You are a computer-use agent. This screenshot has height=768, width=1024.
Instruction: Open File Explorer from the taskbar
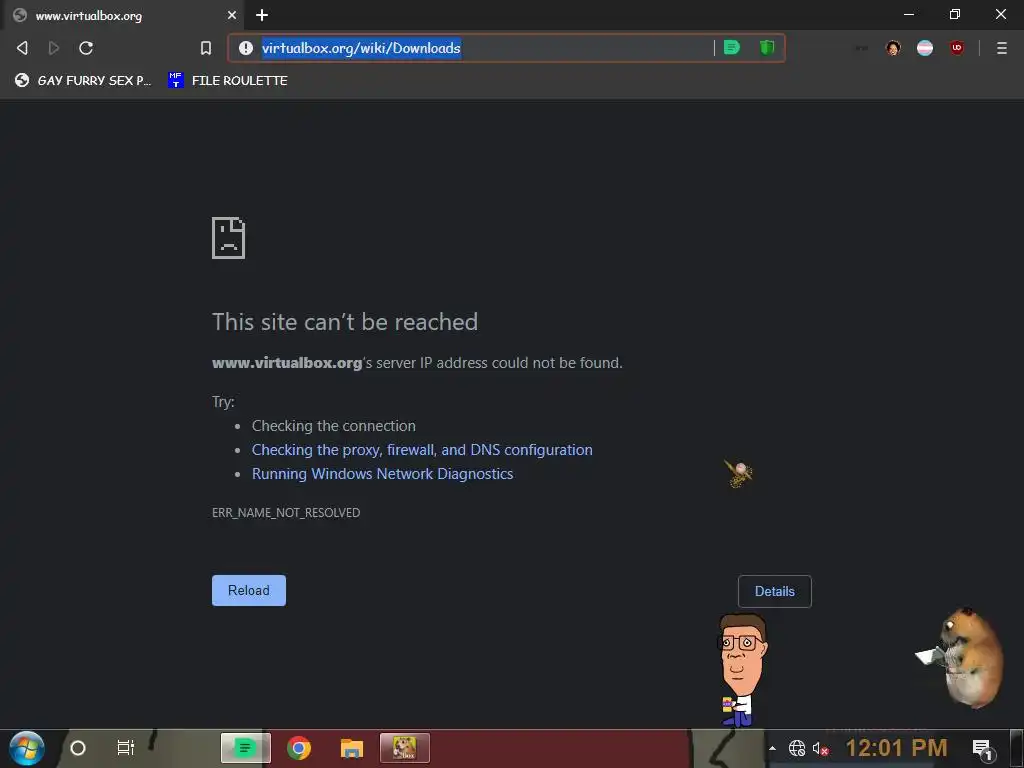click(x=351, y=748)
